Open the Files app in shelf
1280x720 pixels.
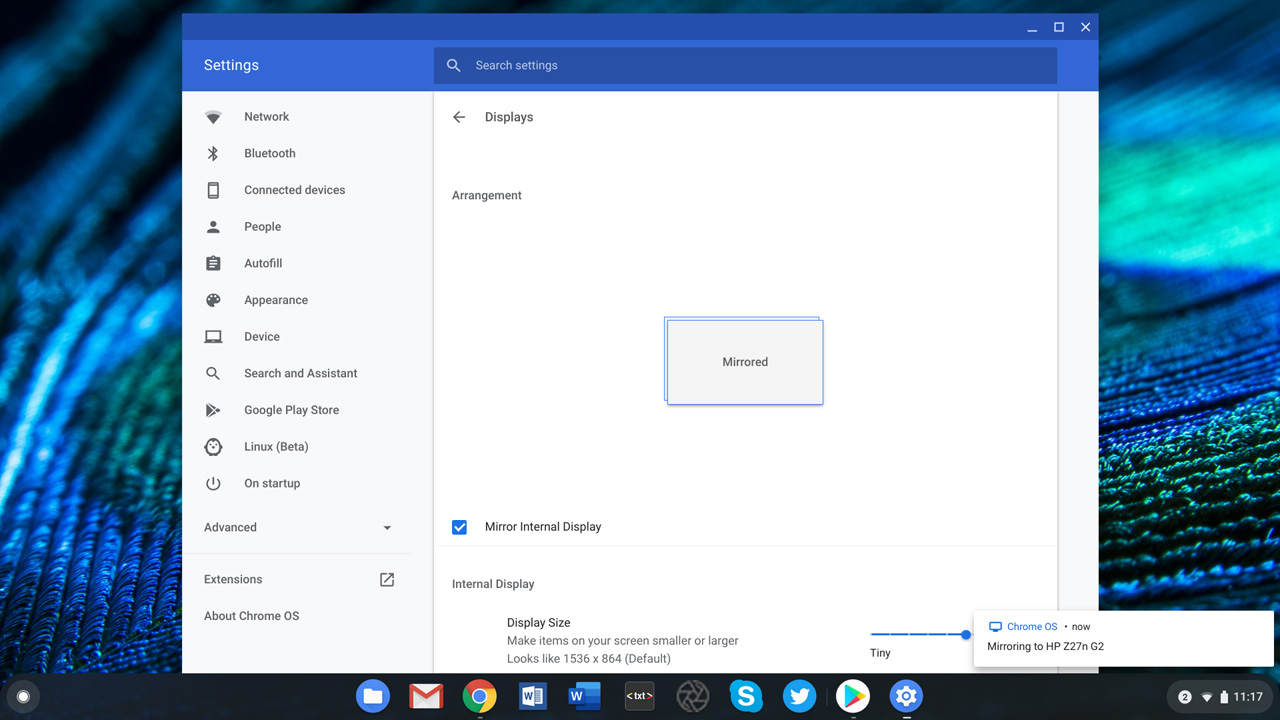373,696
